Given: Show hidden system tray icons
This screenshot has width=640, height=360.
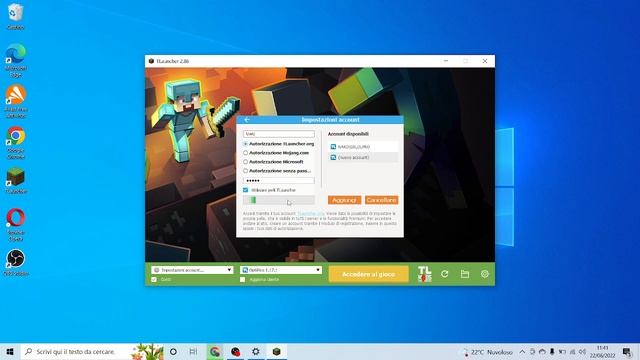Looking at the screenshot, I should click(522, 351).
